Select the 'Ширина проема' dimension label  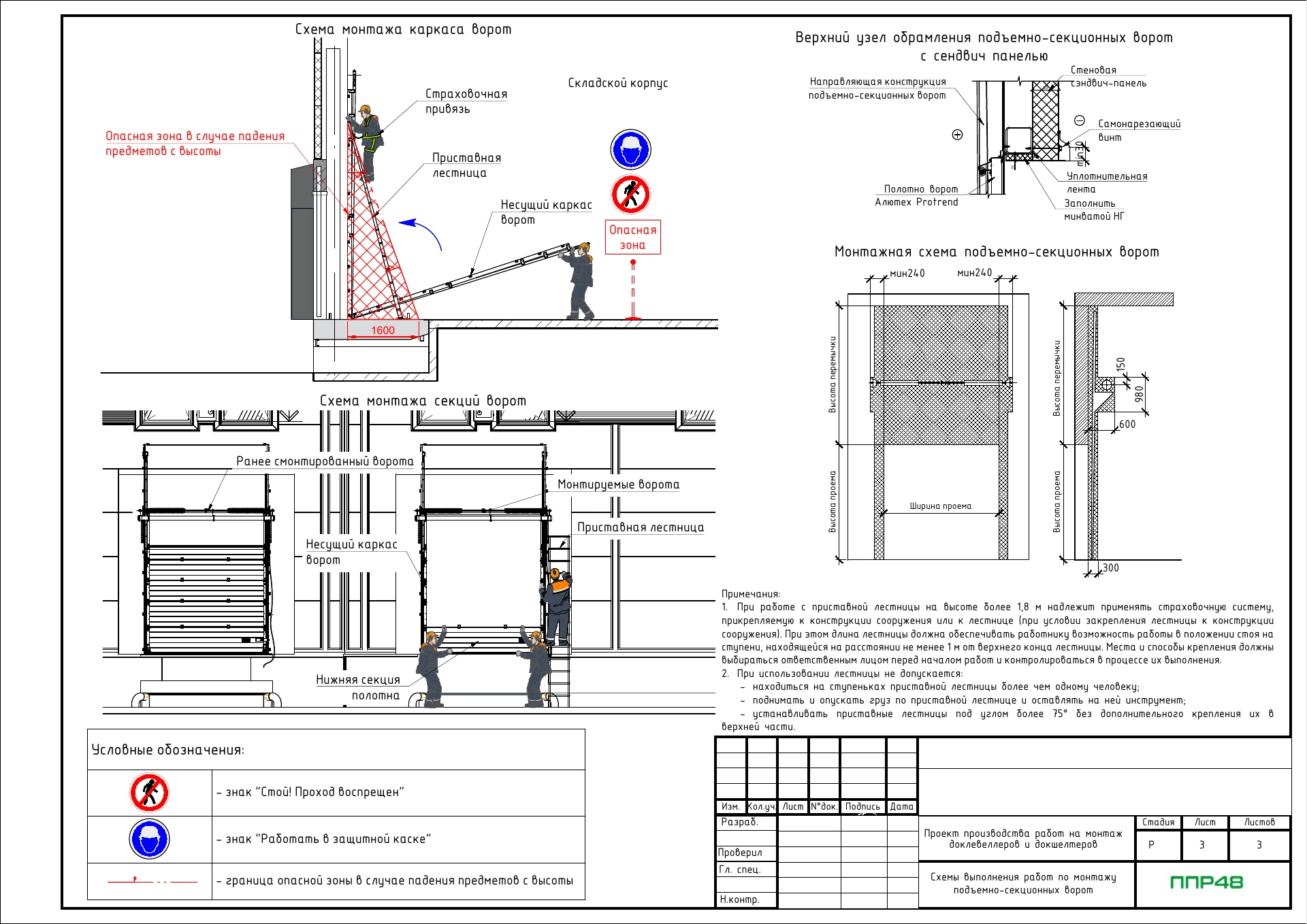point(941,506)
